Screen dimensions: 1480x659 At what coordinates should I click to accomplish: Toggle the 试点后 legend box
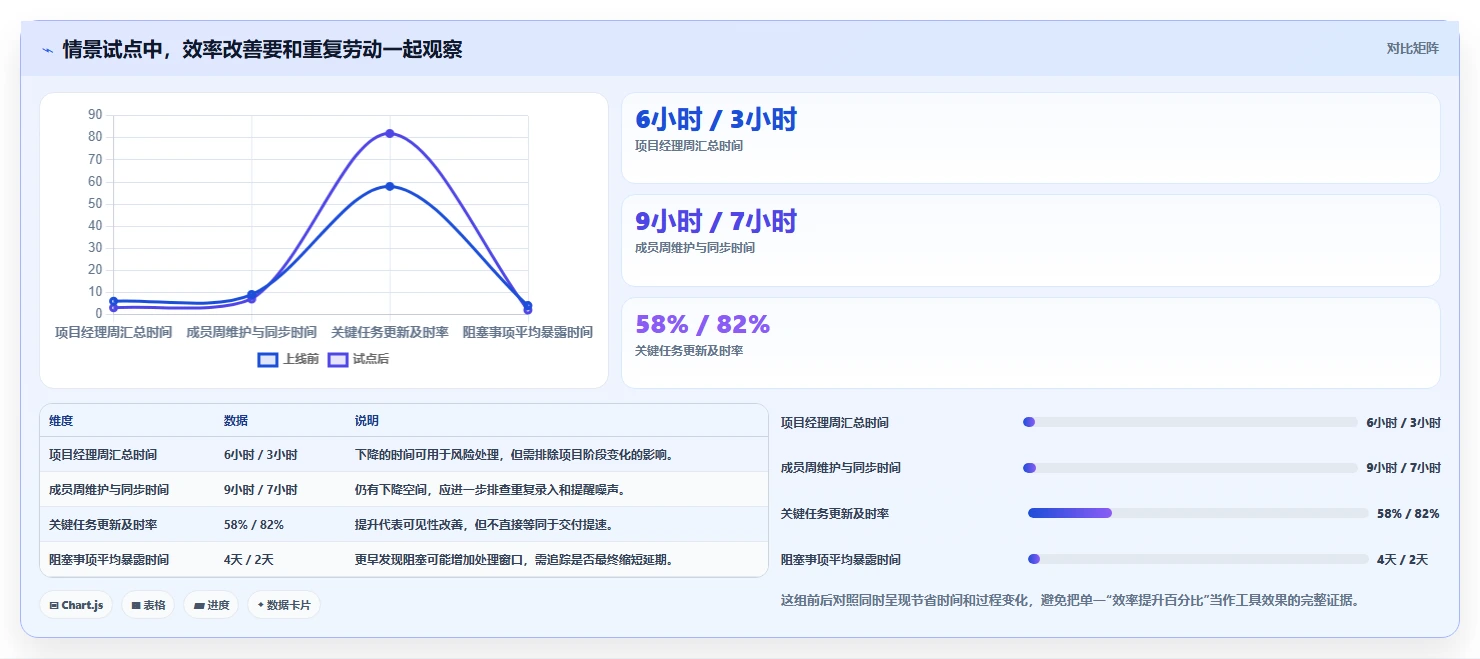338,359
